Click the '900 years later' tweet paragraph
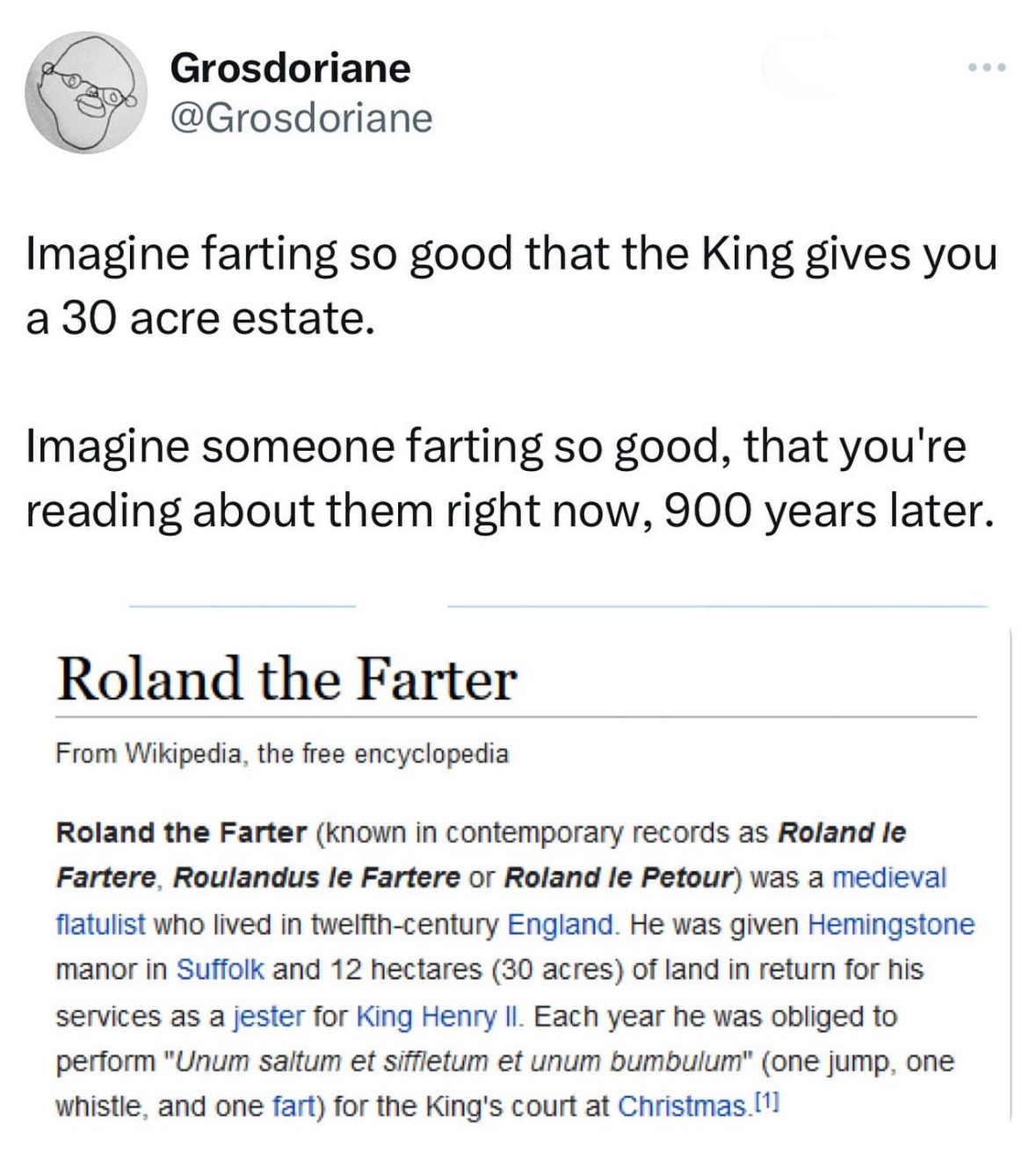Screen dimensions: 1036x1167 [511, 478]
